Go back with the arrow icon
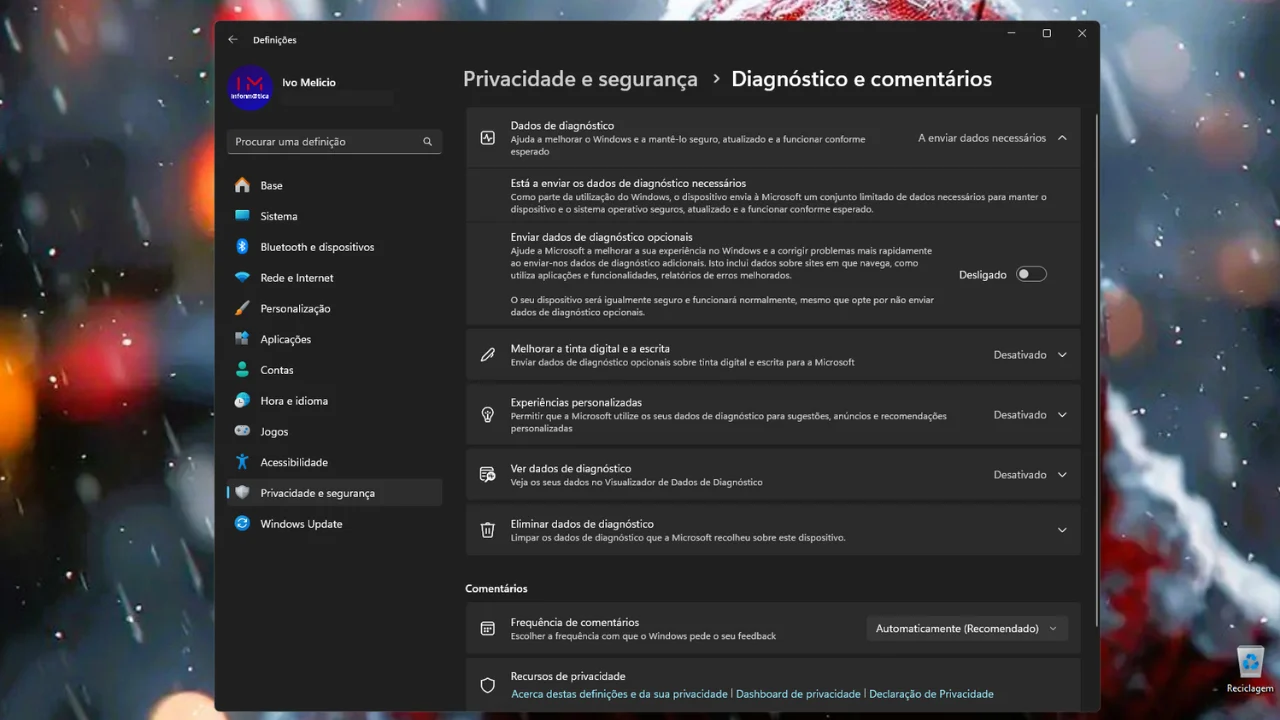 (x=233, y=40)
